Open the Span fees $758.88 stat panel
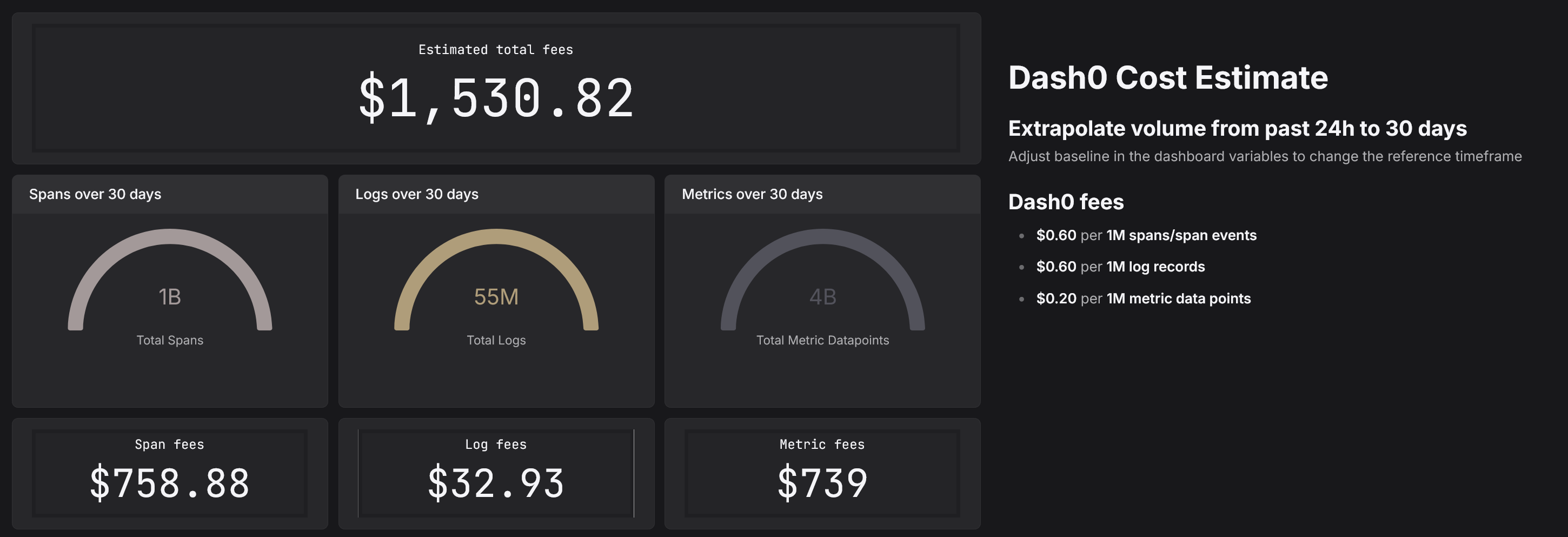This screenshot has height=537, width=1568. click(170, 474)
